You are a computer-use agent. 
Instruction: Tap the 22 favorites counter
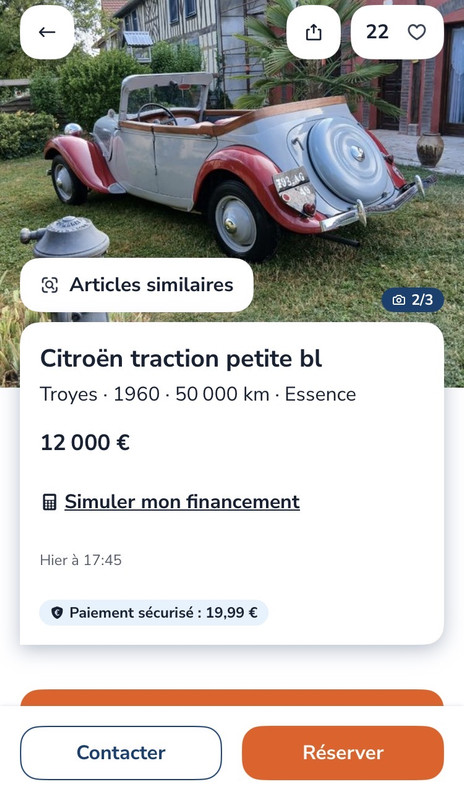point(377,32)
